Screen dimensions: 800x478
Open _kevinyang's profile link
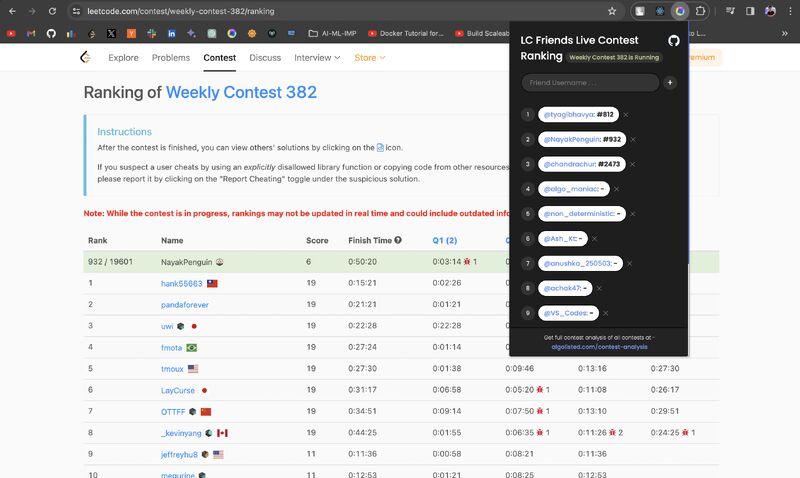click(x=181, y=433)
